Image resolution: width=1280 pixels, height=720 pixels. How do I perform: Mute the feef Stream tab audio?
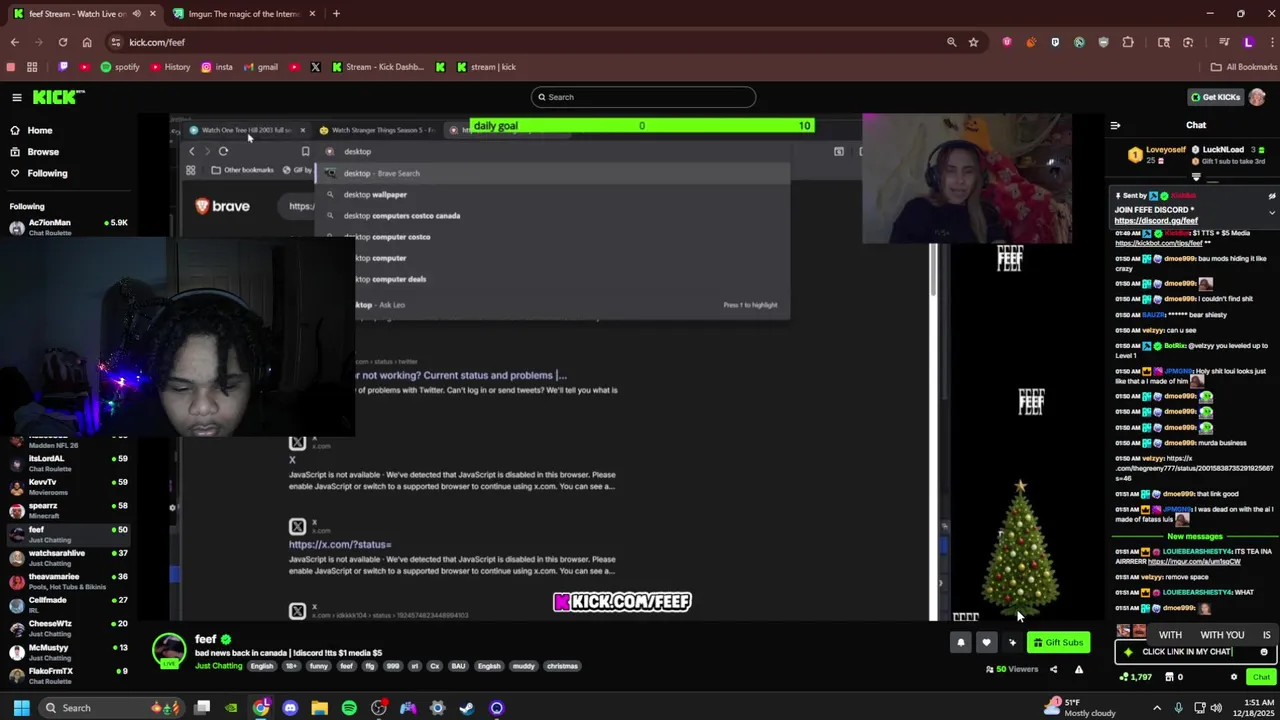(137, 14)
